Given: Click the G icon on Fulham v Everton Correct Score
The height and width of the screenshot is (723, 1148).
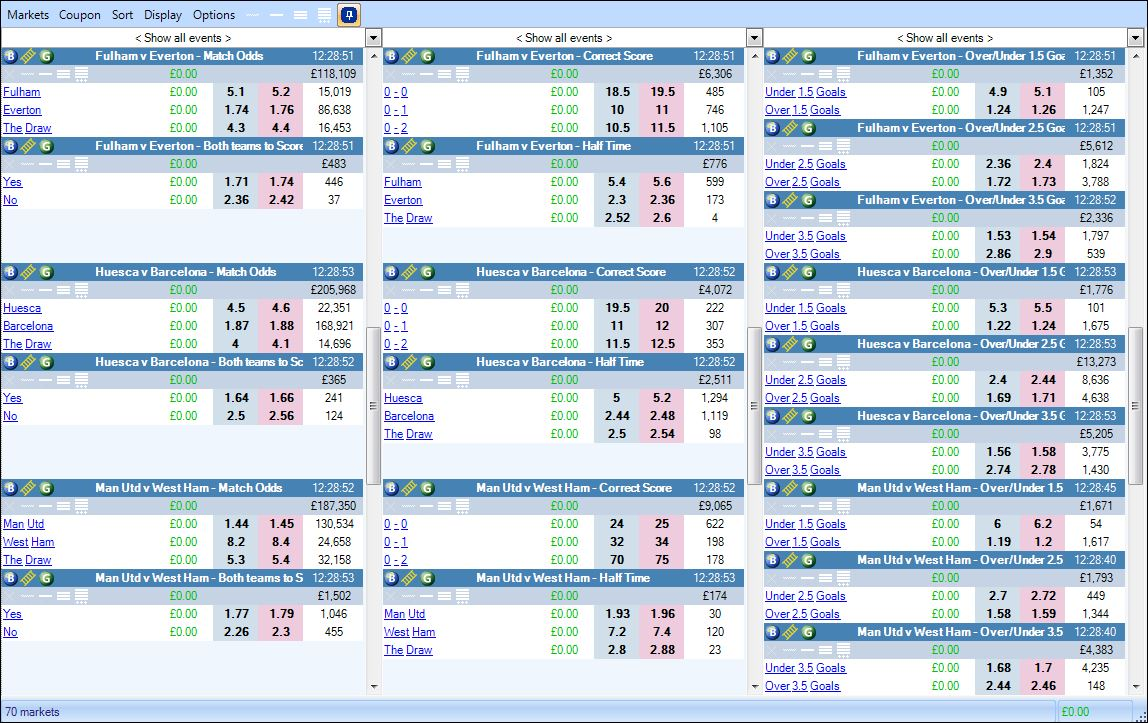Looking at the screenshot, I should click(x=428, y=56).
